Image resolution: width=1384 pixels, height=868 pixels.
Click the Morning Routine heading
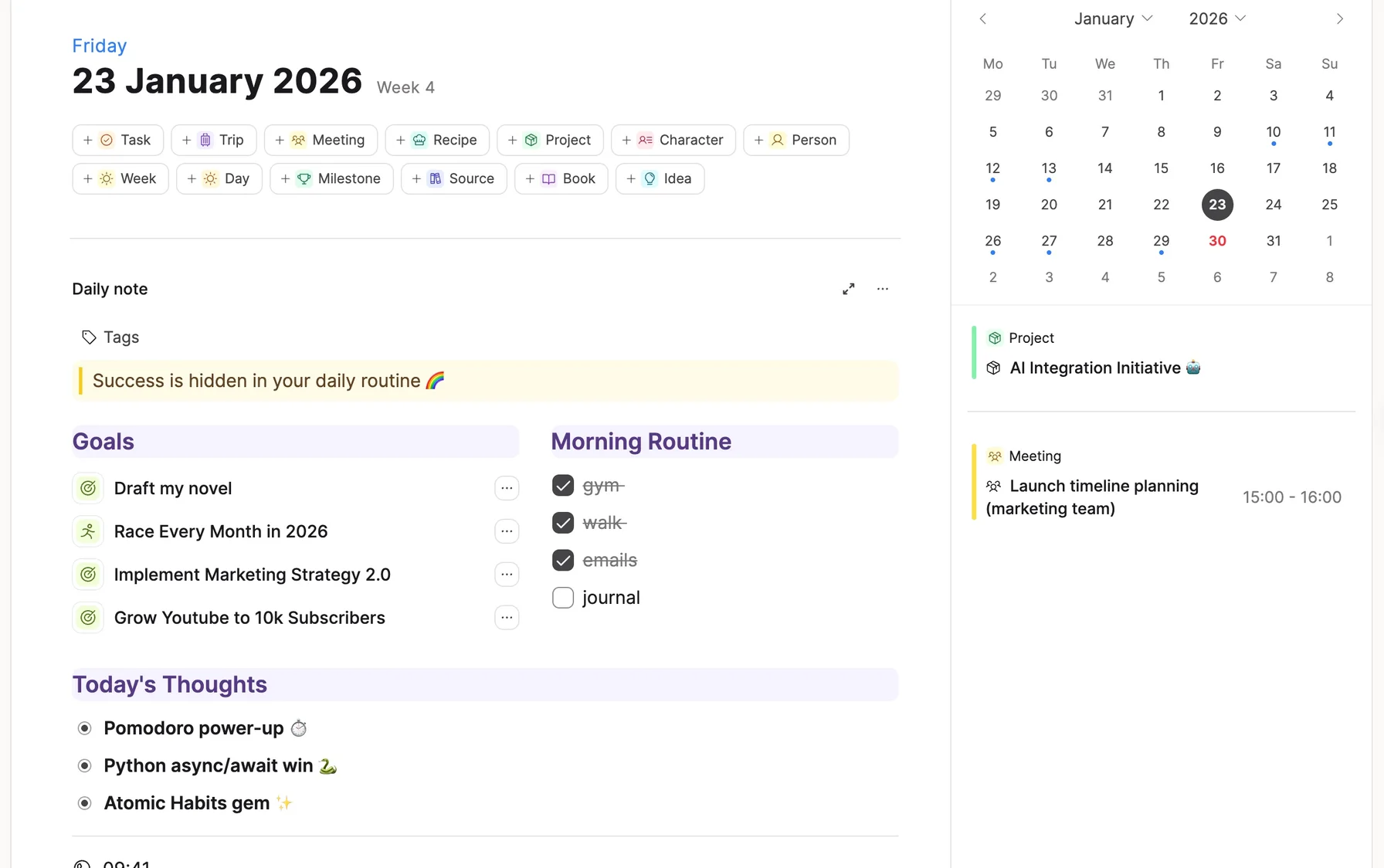(x=641, y=442)
